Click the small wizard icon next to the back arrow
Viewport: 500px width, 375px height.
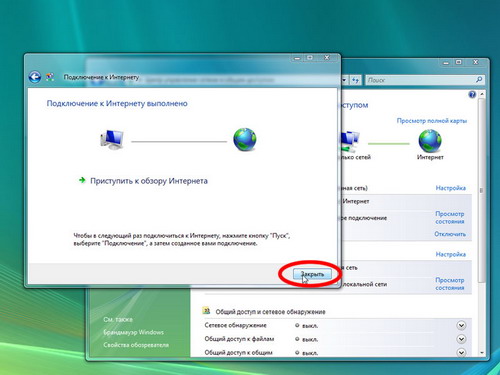(x=50, y=77)
